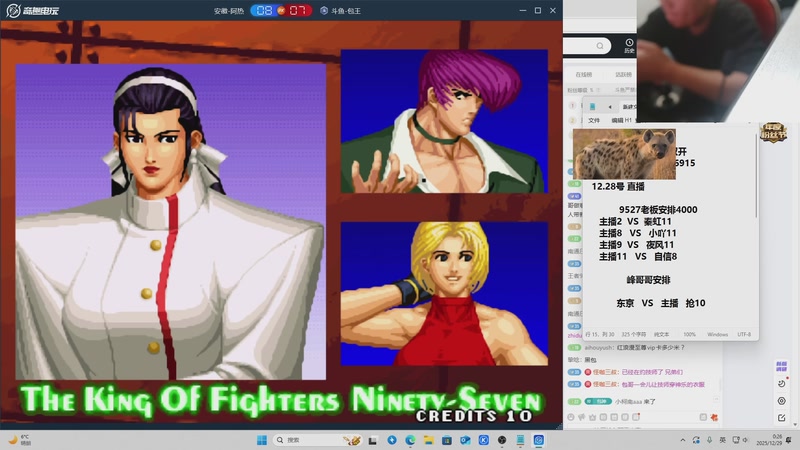Switch to the 在线榜 tab
Image resolution: width=800 pixels, height=450 pixels.
coord(584,74)
